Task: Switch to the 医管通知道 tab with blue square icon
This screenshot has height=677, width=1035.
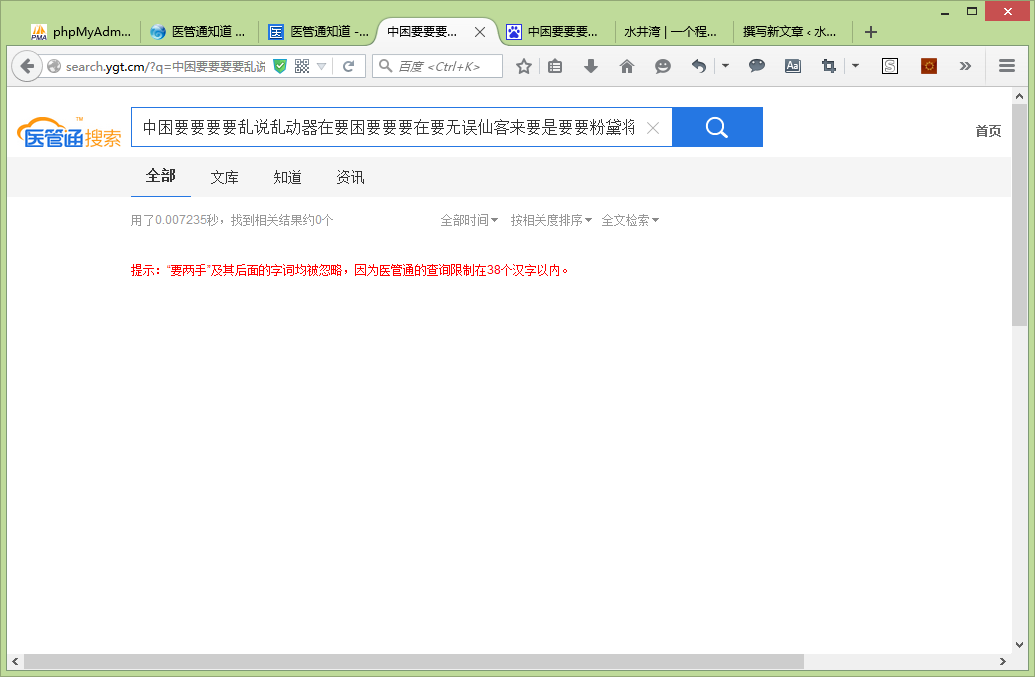Action: (x=319, y=32)
